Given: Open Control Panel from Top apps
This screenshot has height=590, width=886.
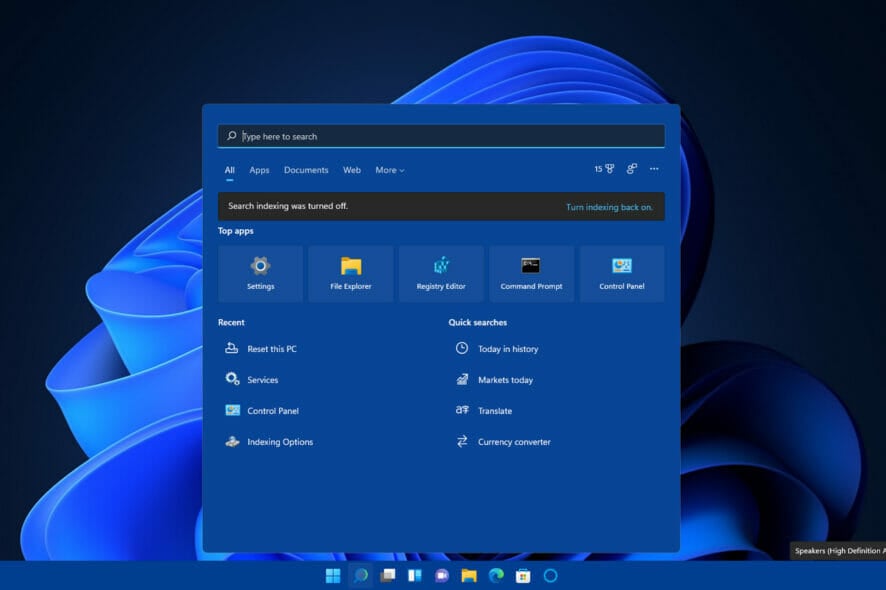Looking at the screenshot, I should (x=622, y=273).
